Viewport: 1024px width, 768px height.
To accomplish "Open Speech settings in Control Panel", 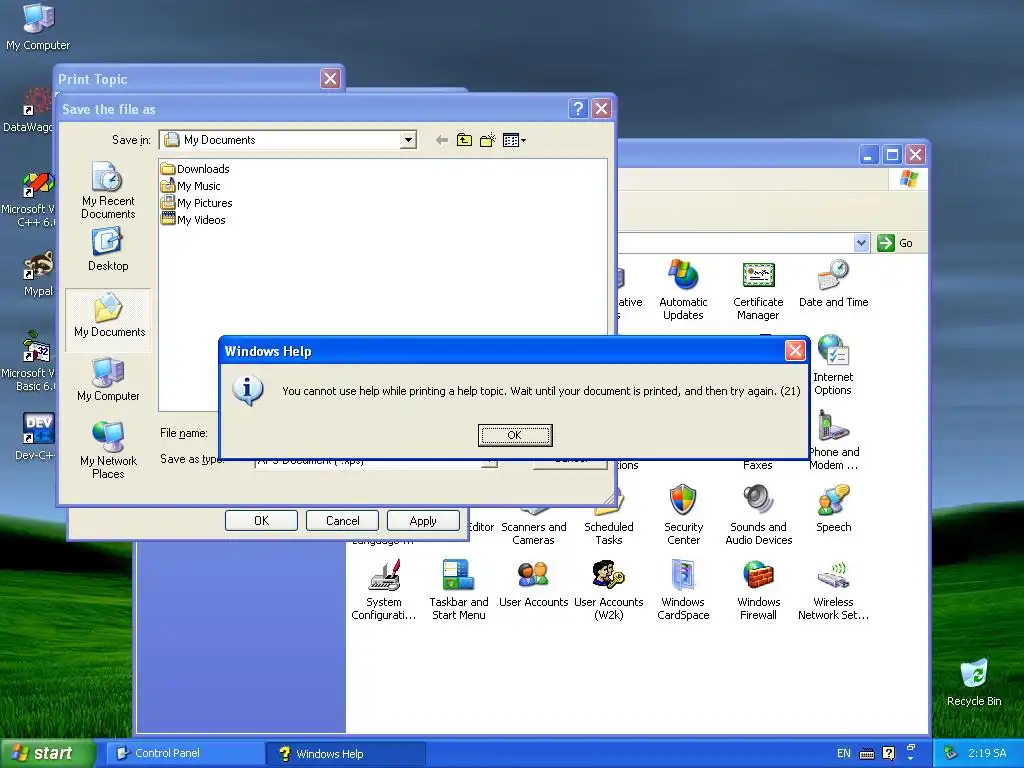I will click(x=833, y=509).
